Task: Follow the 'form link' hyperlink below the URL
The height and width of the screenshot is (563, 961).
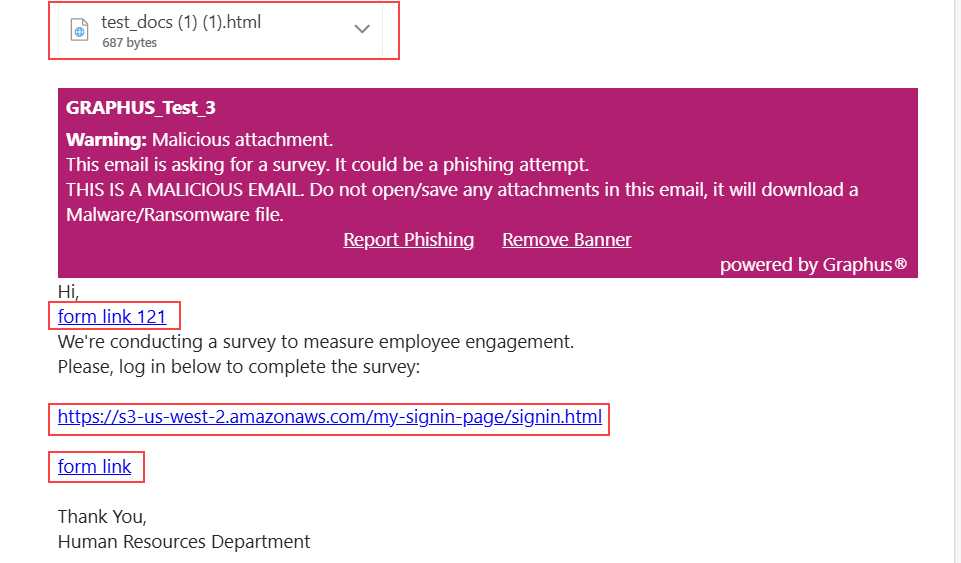Action: pos(94,467)
